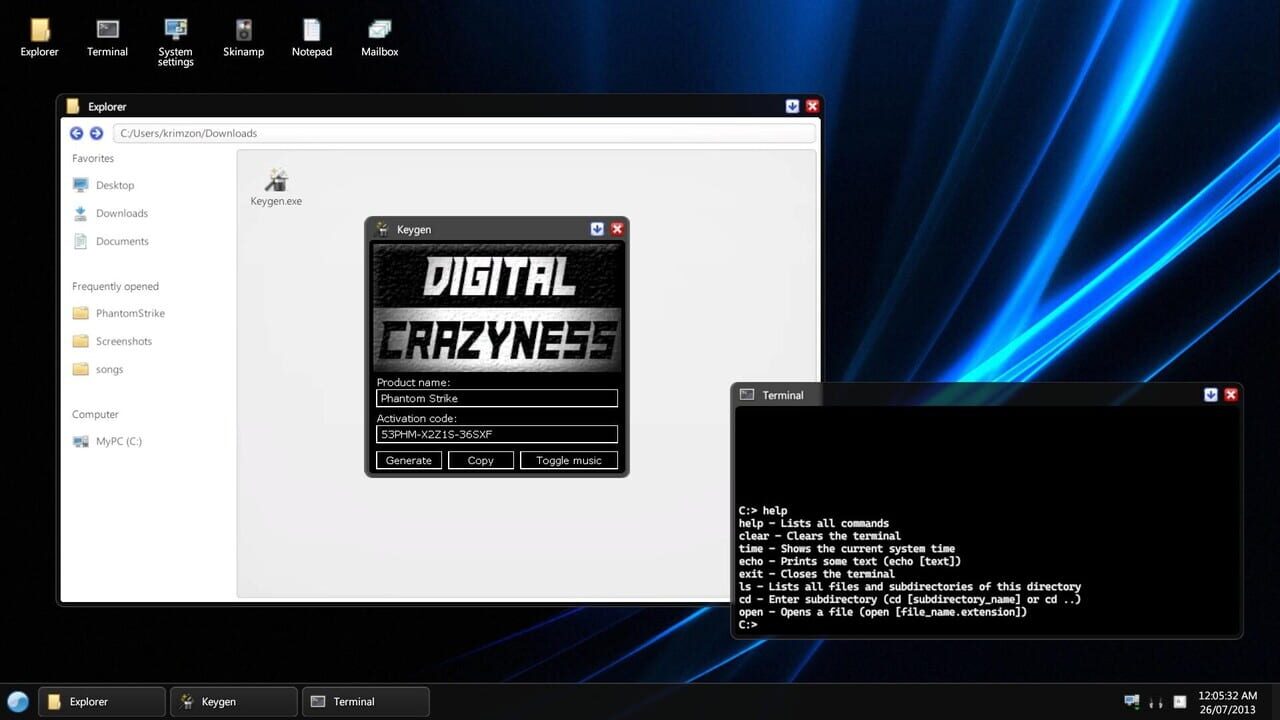Collapse the Frequently opened section
This screenshot has width=1280, height=720.
coord(114,286)
